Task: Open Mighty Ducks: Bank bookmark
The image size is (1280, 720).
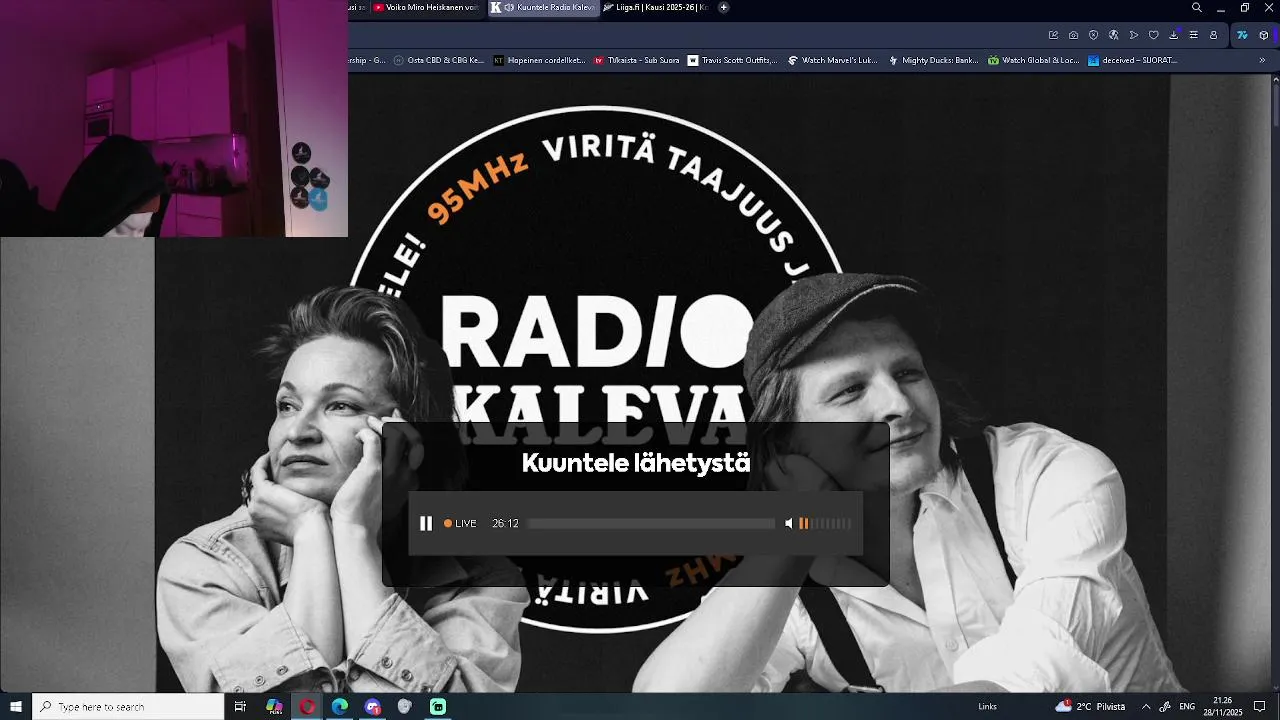Action: [x=933, y=60]
